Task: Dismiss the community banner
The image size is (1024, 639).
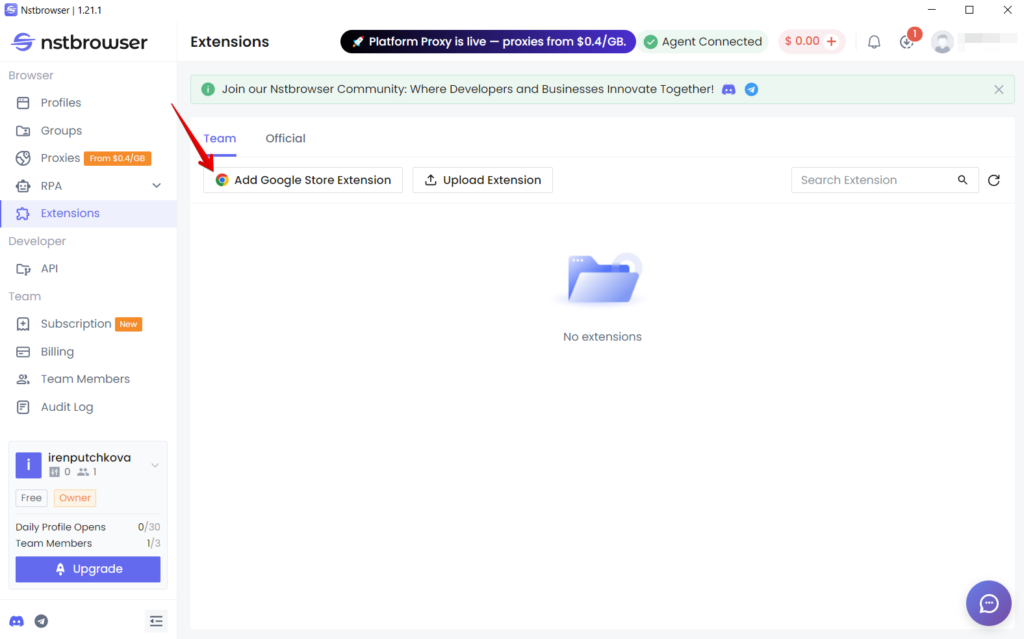Action: (999, 90)
